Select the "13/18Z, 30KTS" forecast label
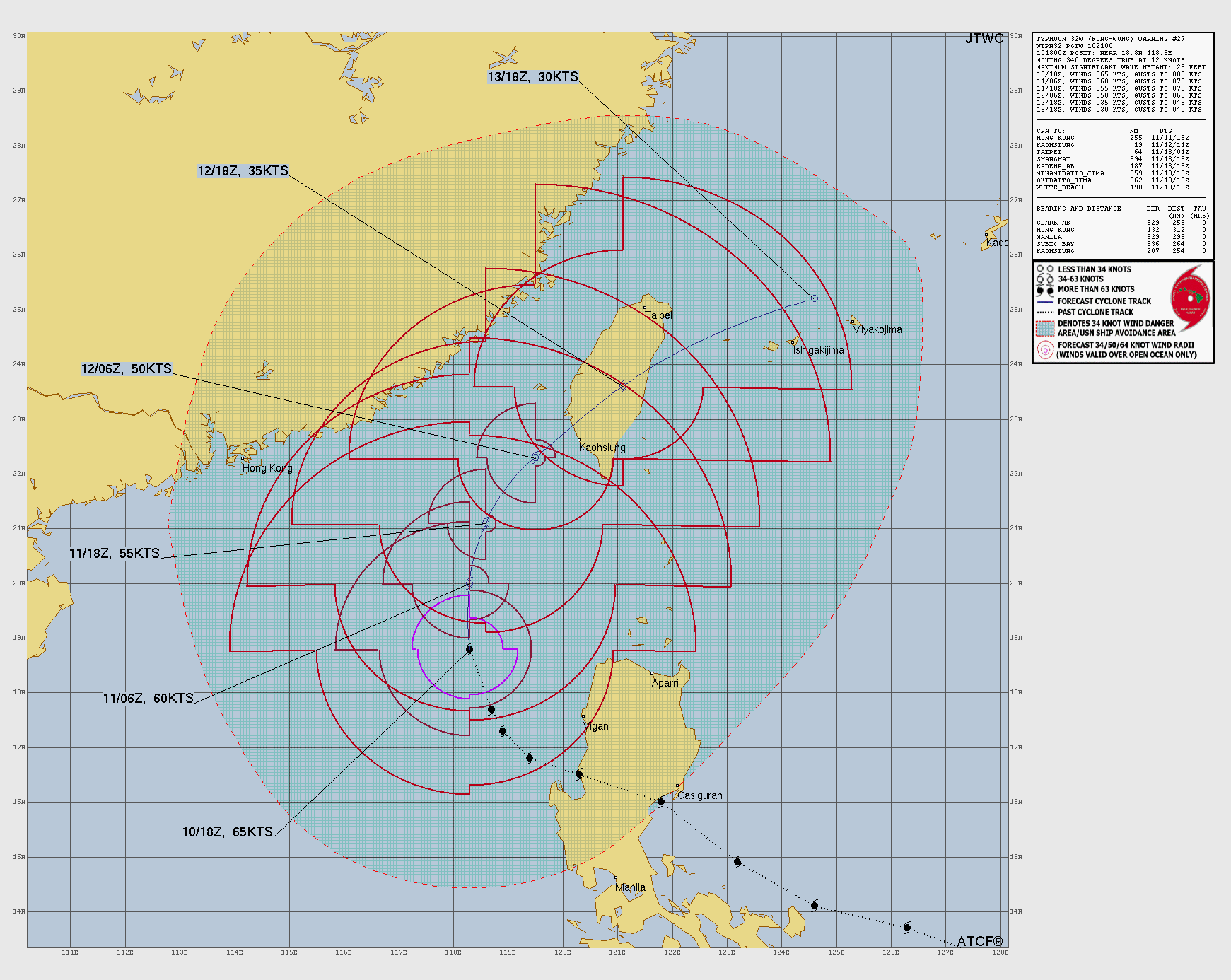 pyautogui.click(x=532, y=77)
